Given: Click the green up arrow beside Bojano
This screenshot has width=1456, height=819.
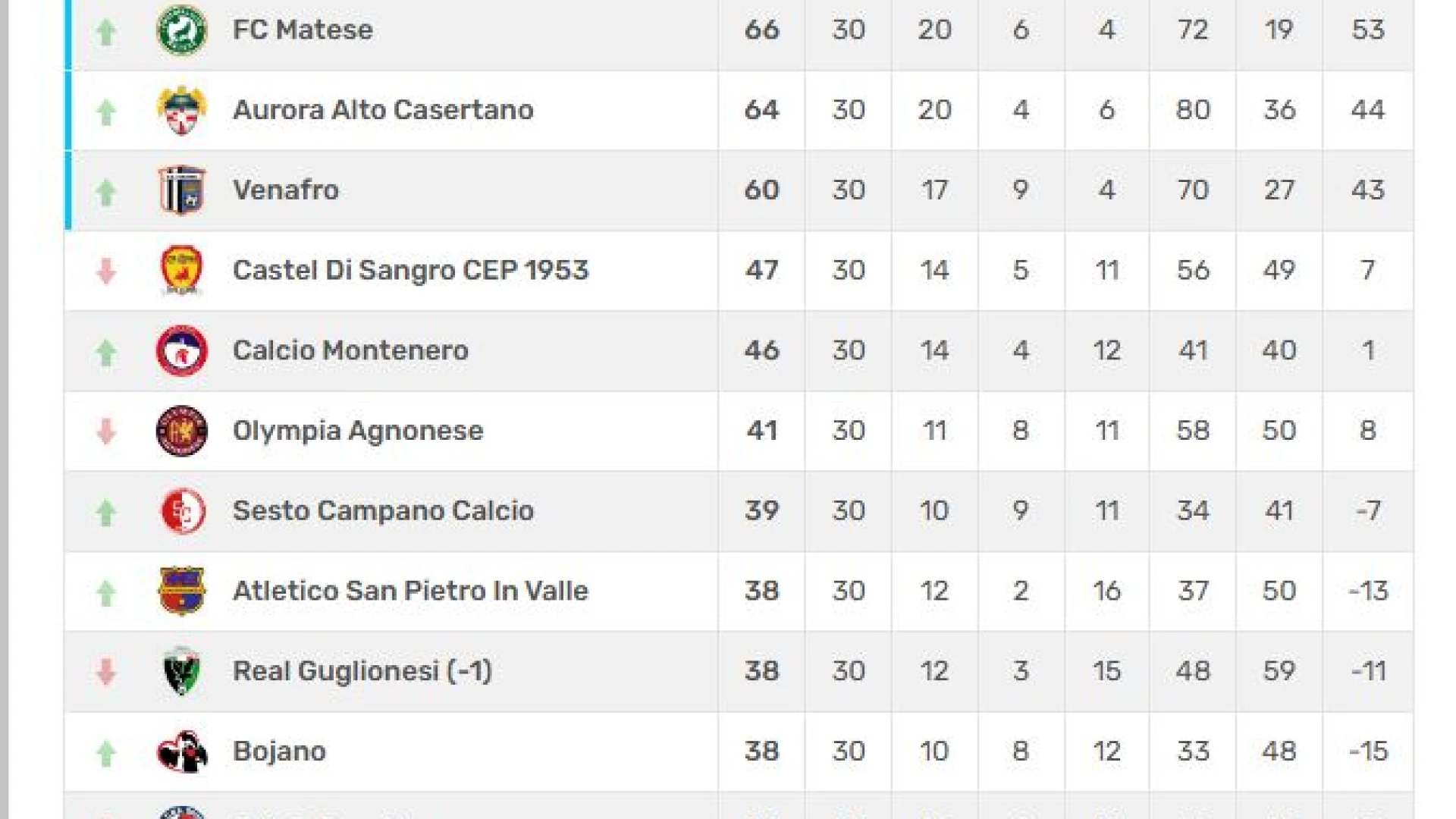Looking at the screenshot, I should (106, 753).
